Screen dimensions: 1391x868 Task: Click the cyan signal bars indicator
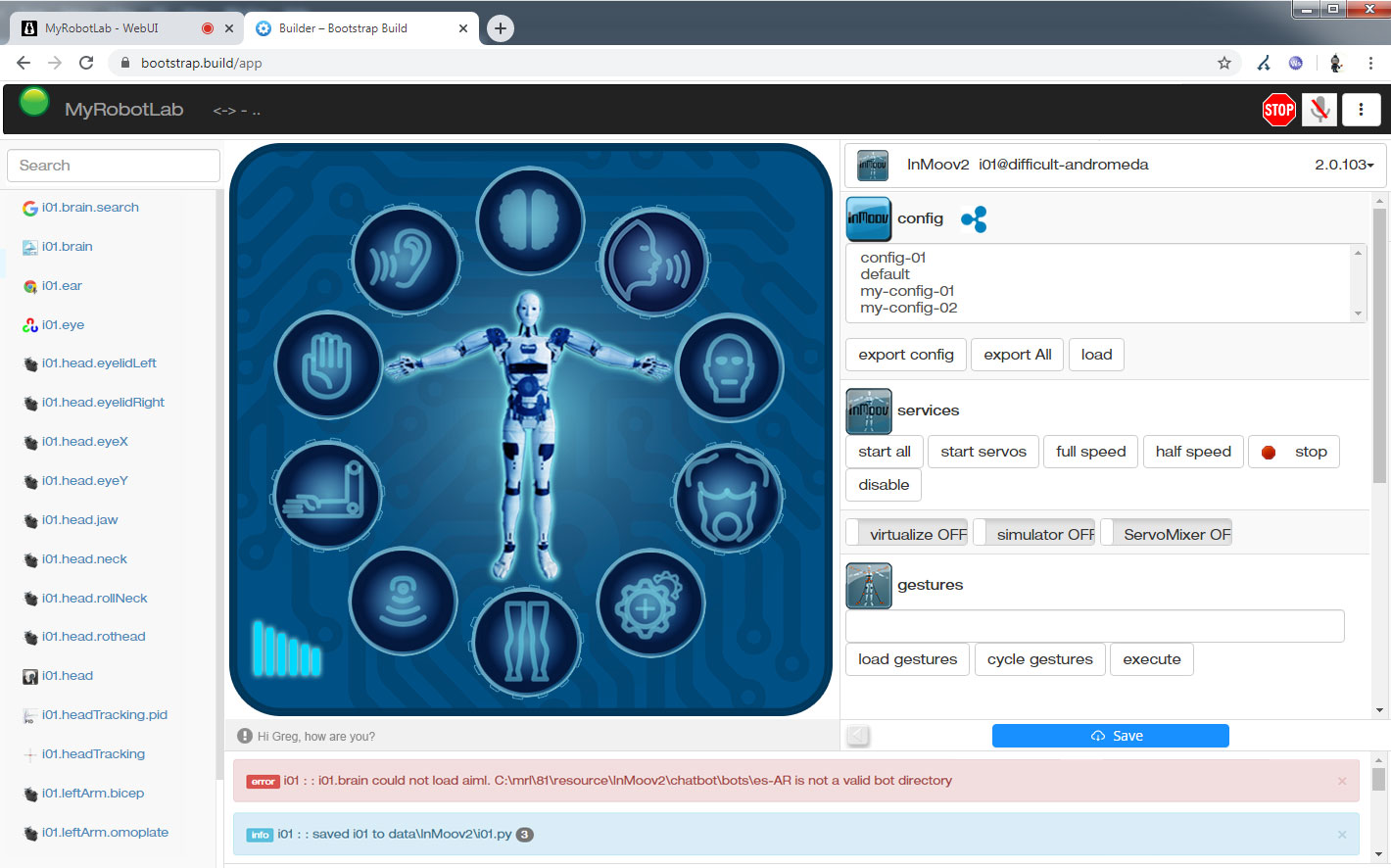click(x=286, y=648)
